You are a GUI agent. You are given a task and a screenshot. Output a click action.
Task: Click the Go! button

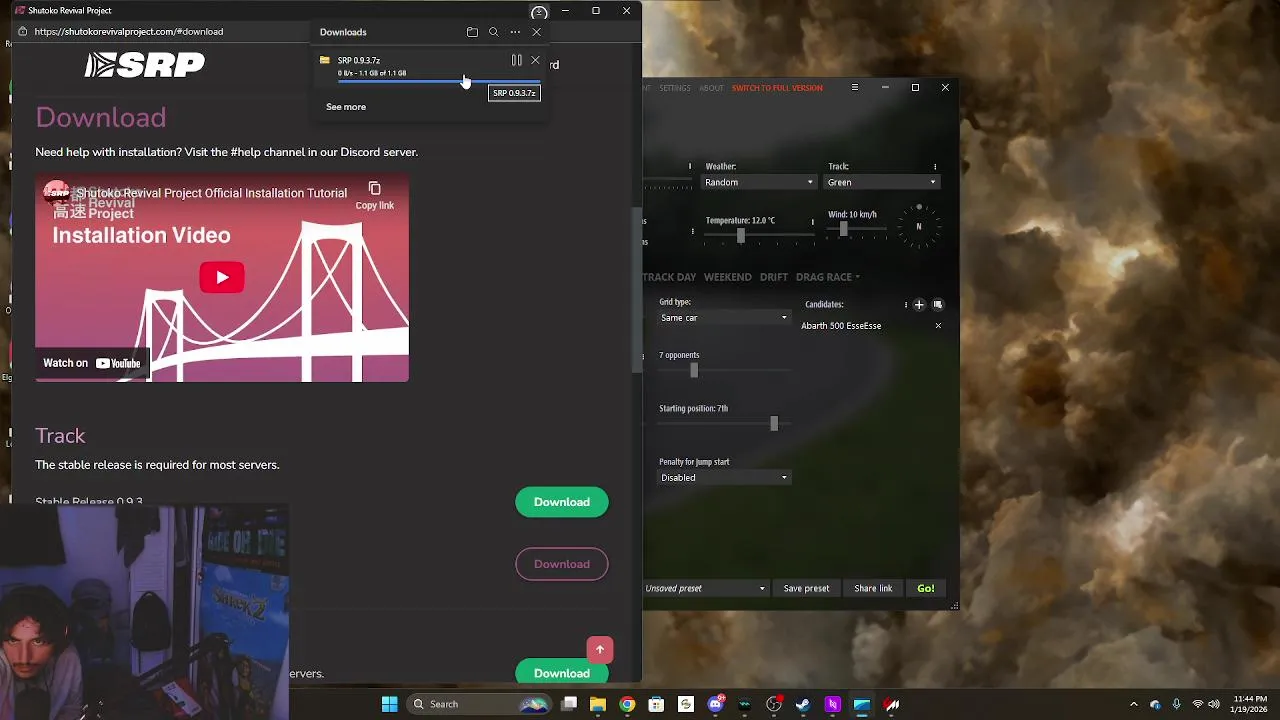[926, 589]
